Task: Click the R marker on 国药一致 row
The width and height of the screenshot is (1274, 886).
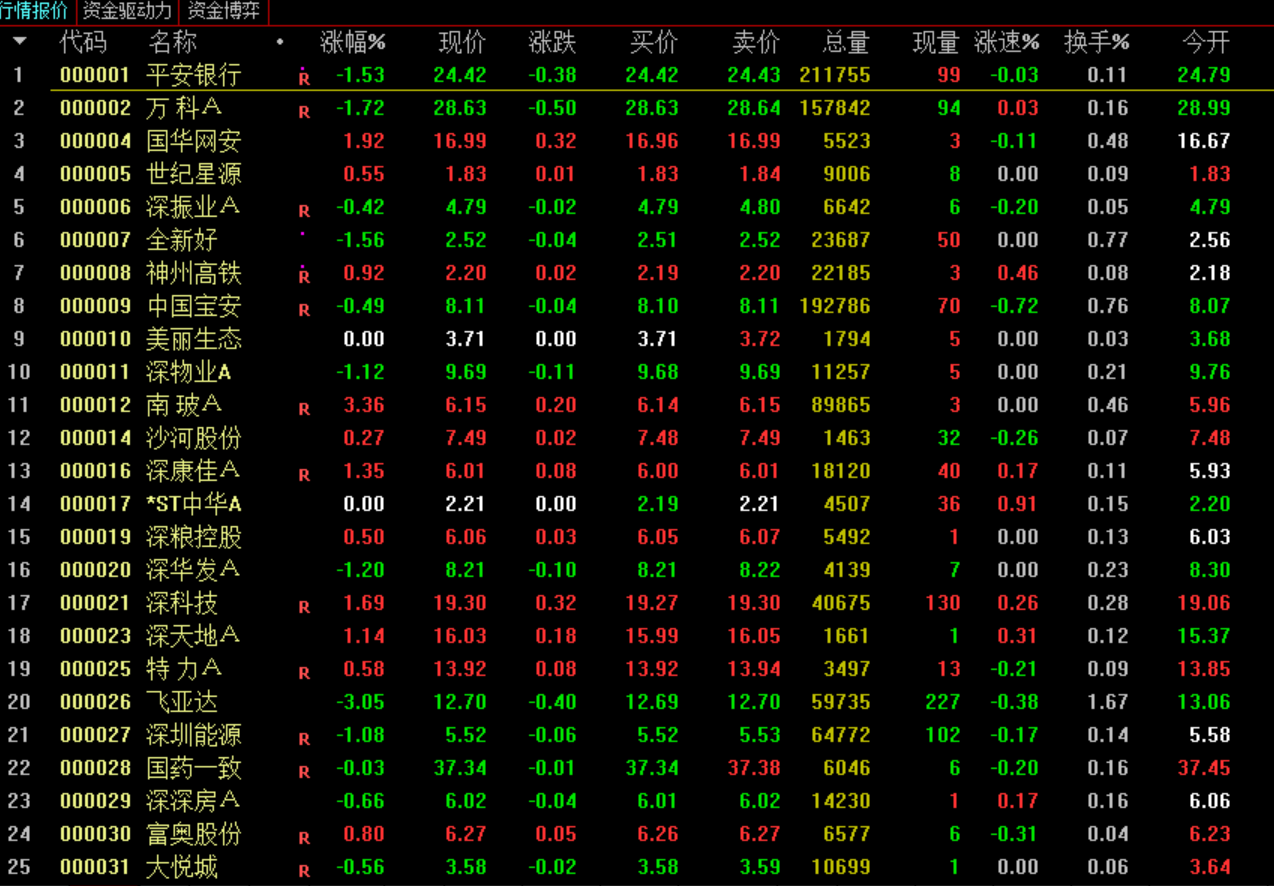Action: click(304, 772)
